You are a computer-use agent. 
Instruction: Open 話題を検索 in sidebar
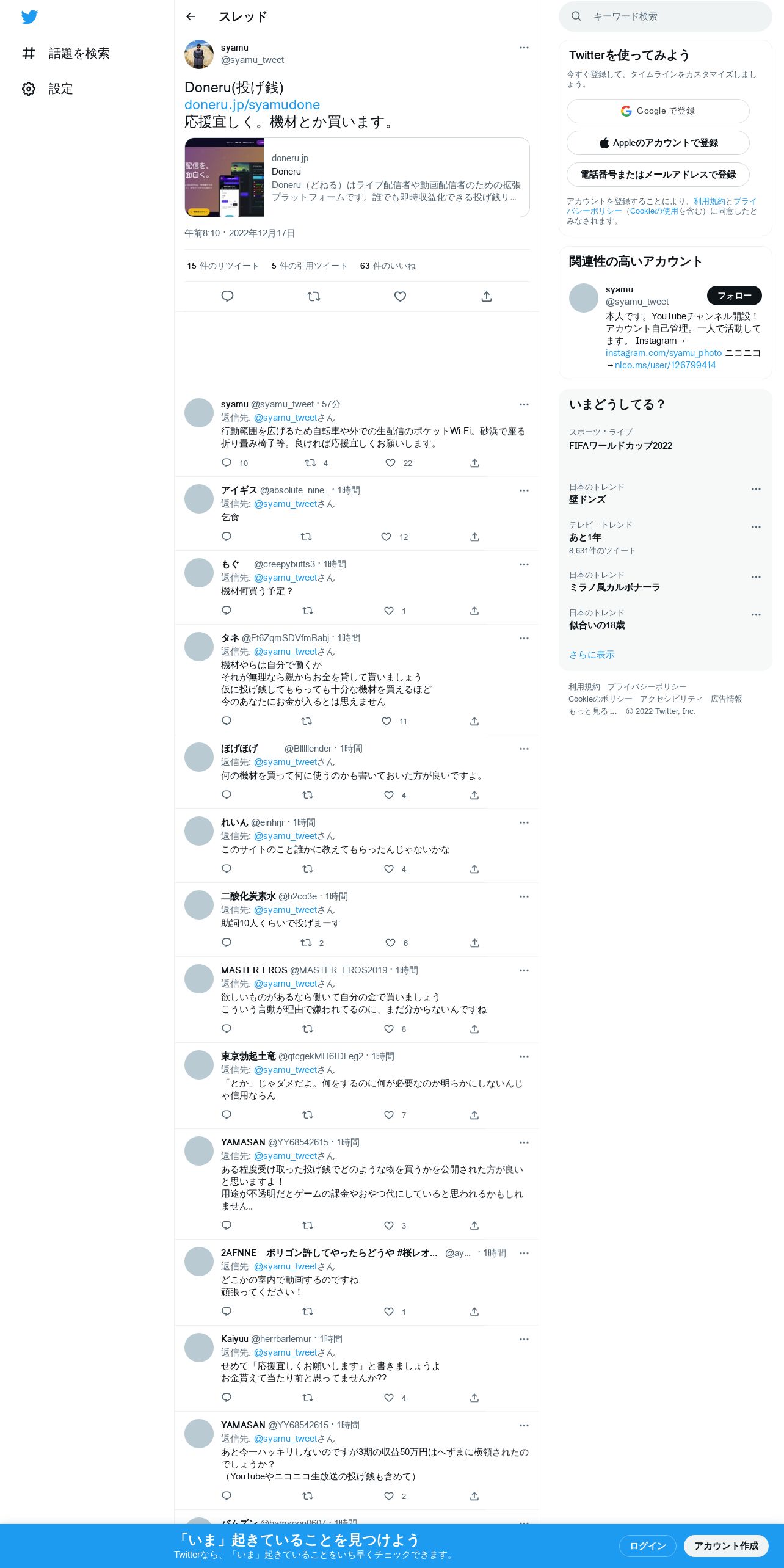click(66, 54)
